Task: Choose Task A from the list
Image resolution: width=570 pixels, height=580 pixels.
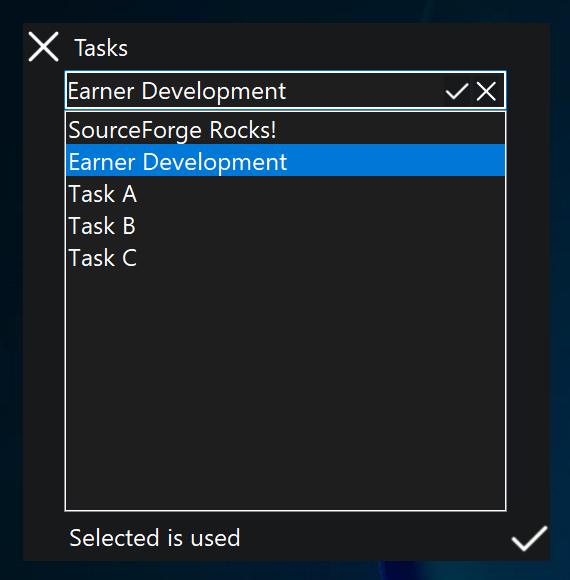Action: click(285, 193)
